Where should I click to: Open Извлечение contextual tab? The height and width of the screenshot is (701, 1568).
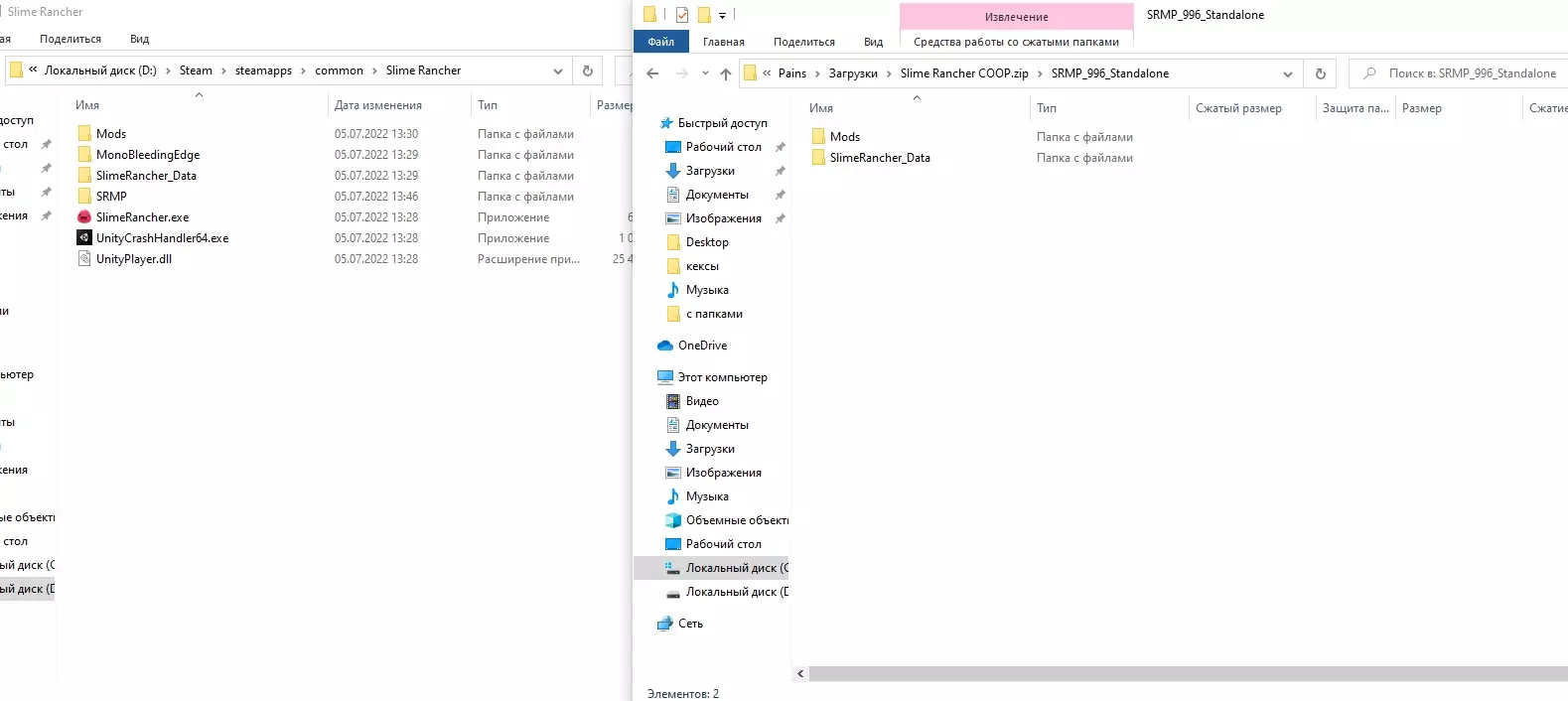coord(1017,17)
